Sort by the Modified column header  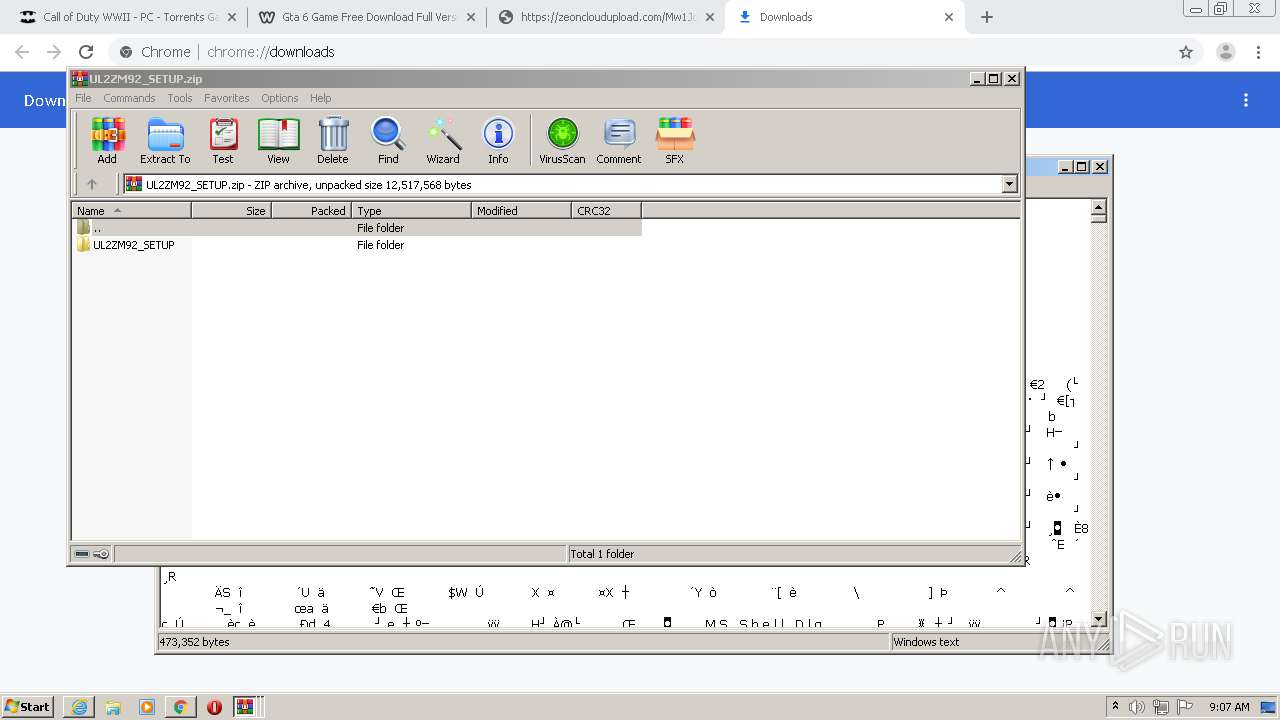tap(521, 210)
